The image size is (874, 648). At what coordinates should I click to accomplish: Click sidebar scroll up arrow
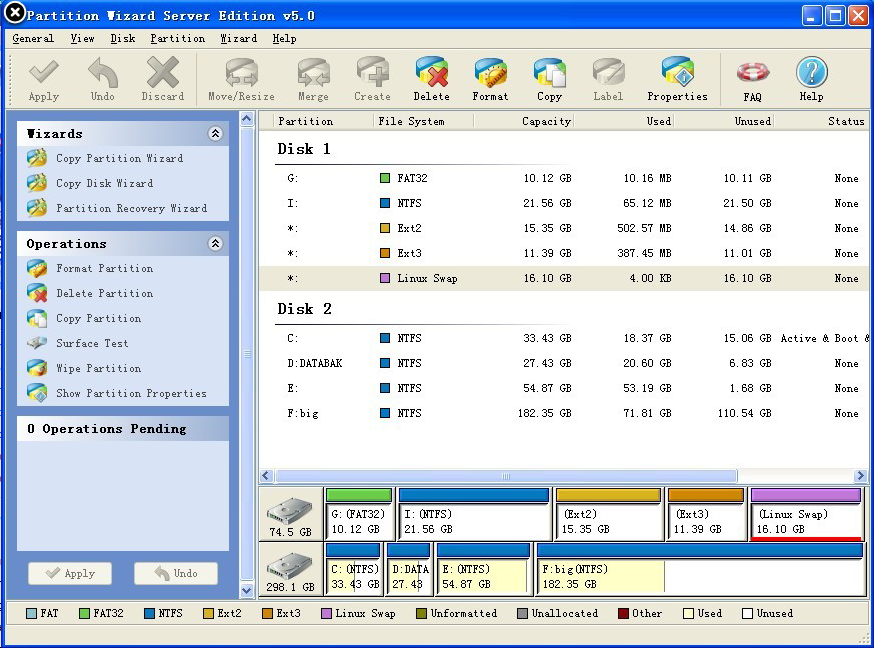coord(247,119)
